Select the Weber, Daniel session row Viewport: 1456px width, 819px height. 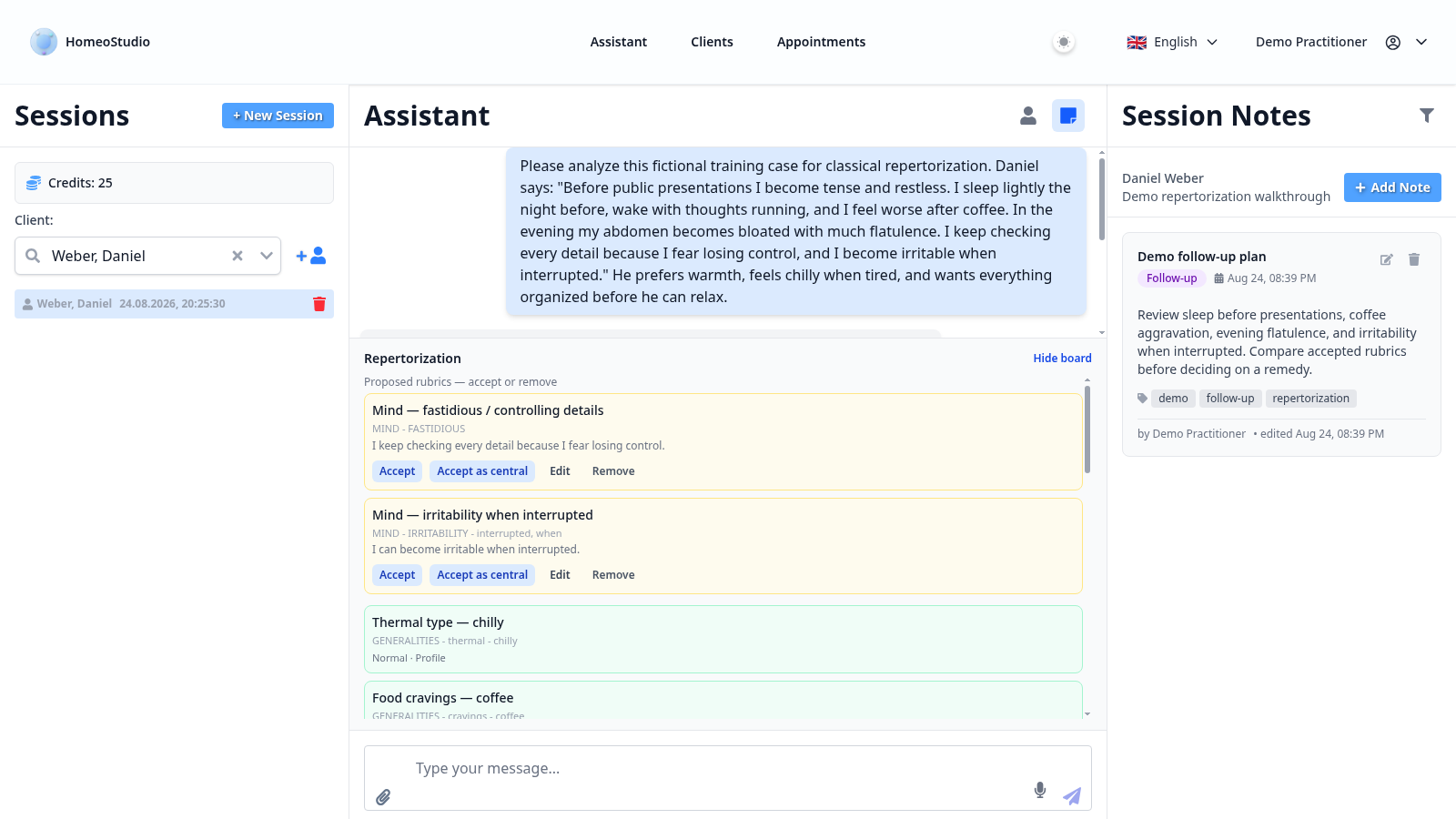click(174, 304)
